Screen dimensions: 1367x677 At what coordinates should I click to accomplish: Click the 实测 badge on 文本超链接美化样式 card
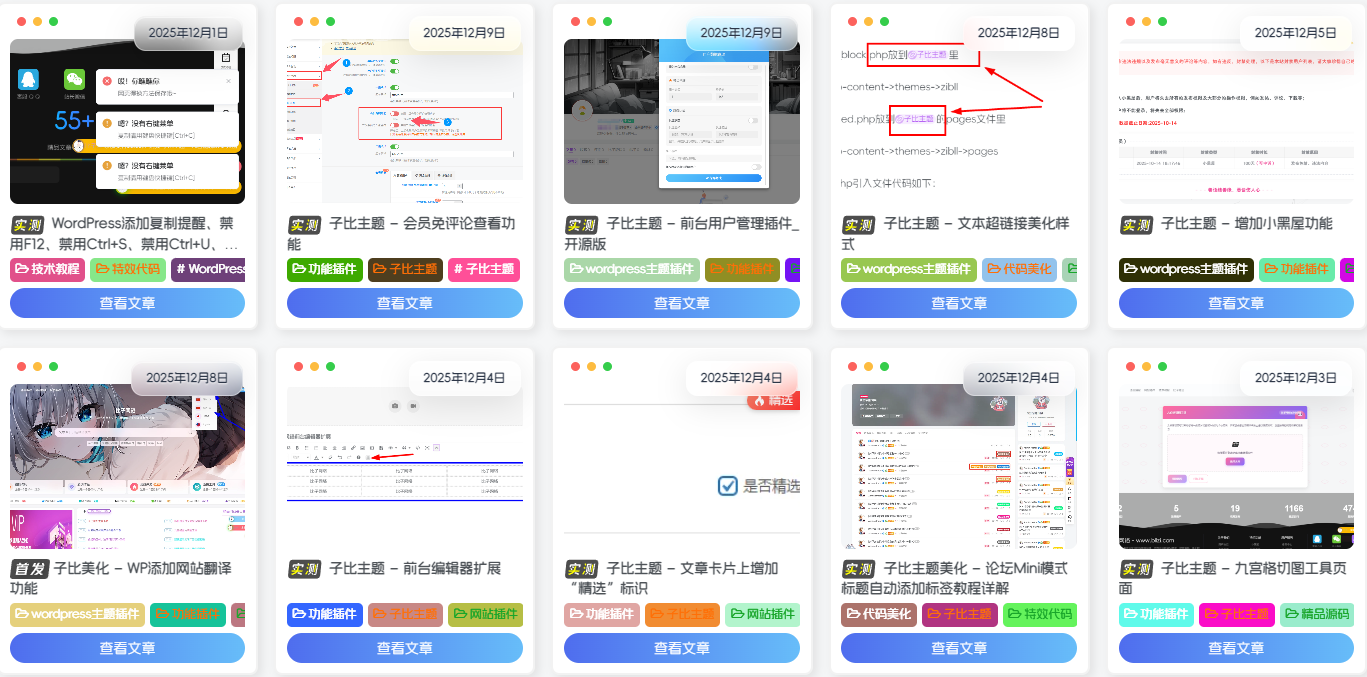861,225
